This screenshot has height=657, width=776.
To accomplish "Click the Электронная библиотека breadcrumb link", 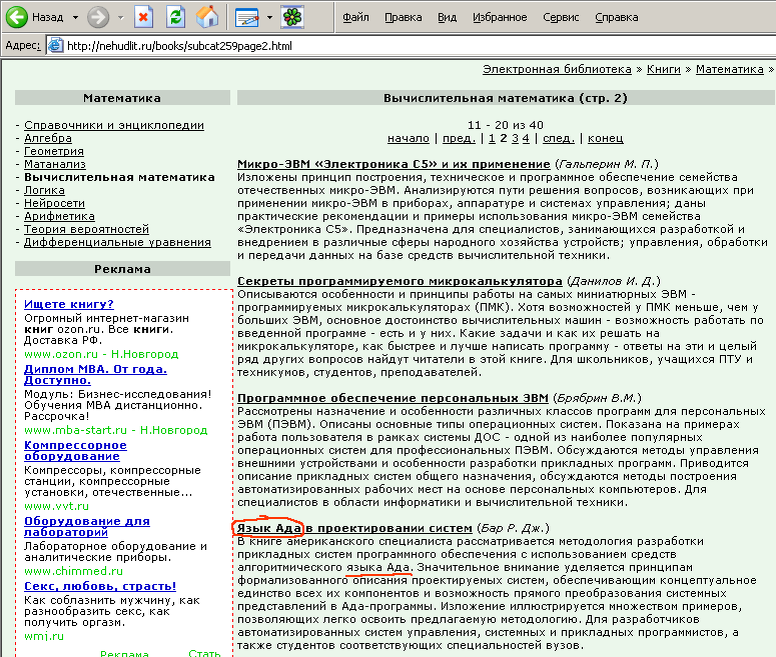I will pyautogui.click(x=557, y=69).
